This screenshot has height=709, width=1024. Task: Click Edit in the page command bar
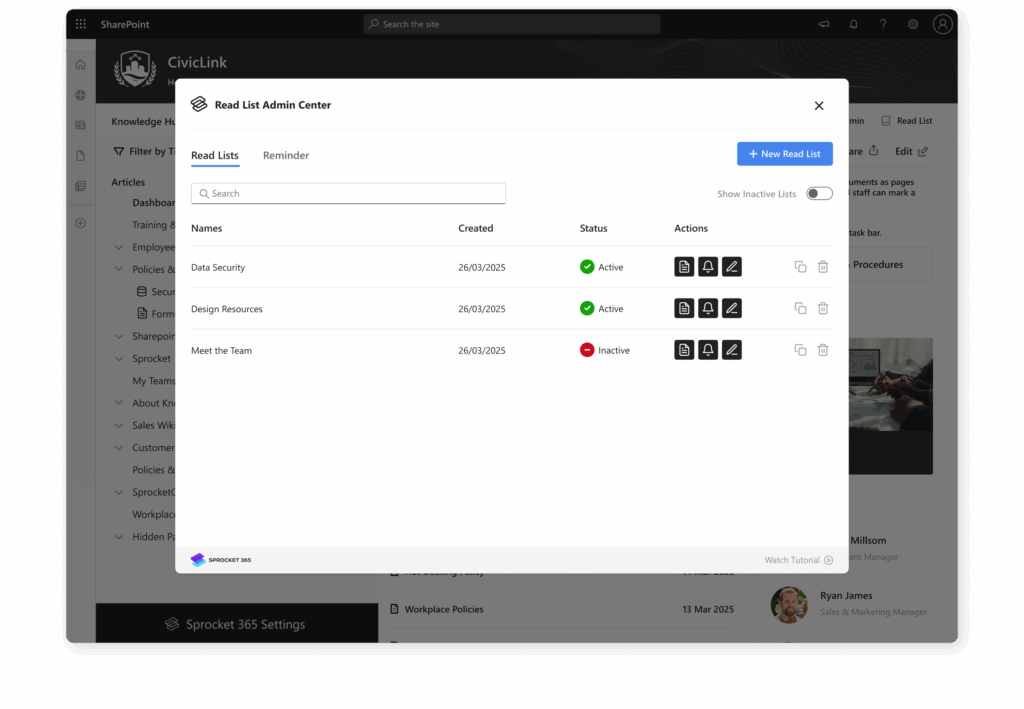[911, 151]
